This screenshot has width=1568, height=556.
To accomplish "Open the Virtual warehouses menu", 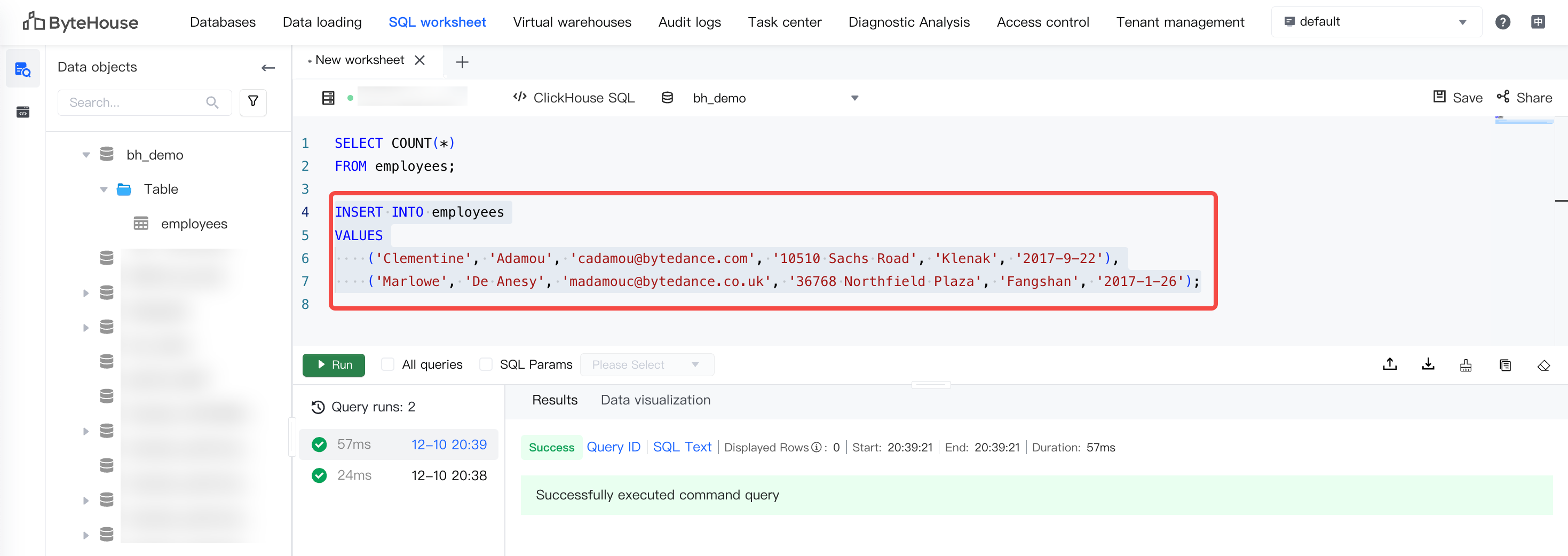I will point(572,22).
